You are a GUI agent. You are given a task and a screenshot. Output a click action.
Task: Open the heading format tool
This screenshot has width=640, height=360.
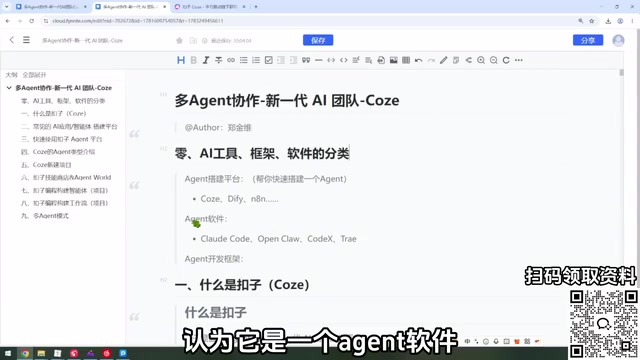[181, 60]
